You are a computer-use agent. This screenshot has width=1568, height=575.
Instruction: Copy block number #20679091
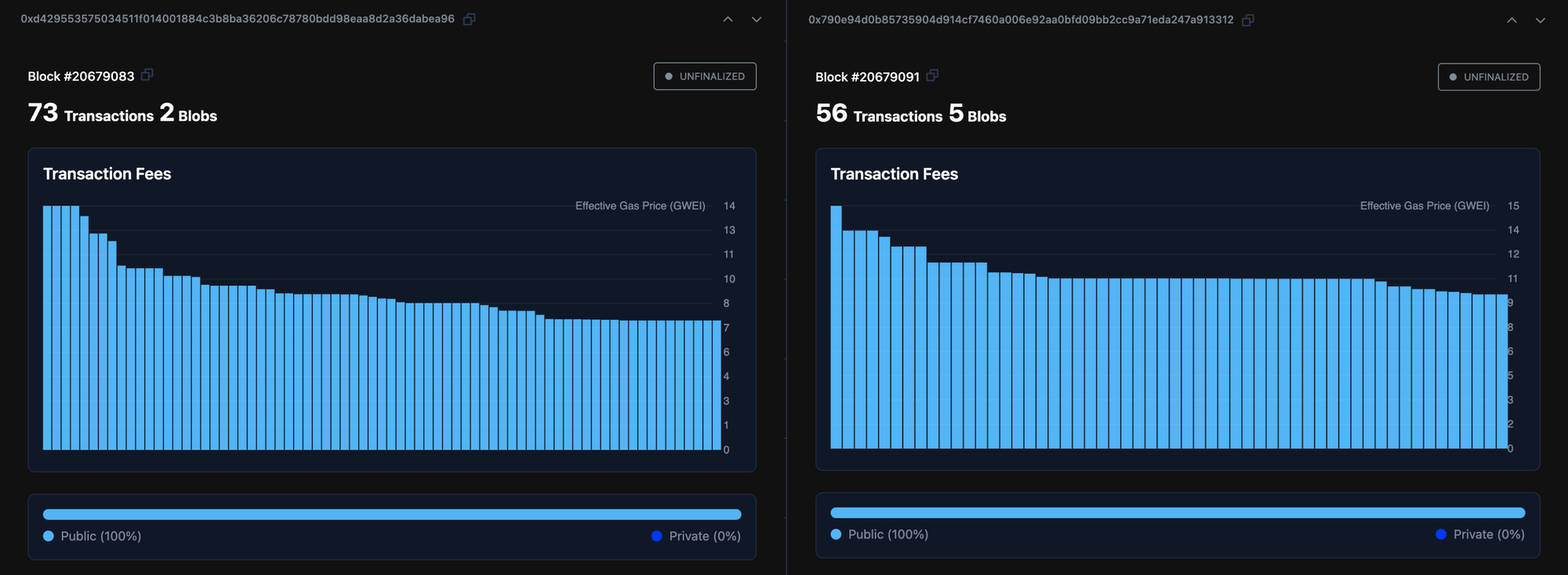click(932, 76)
